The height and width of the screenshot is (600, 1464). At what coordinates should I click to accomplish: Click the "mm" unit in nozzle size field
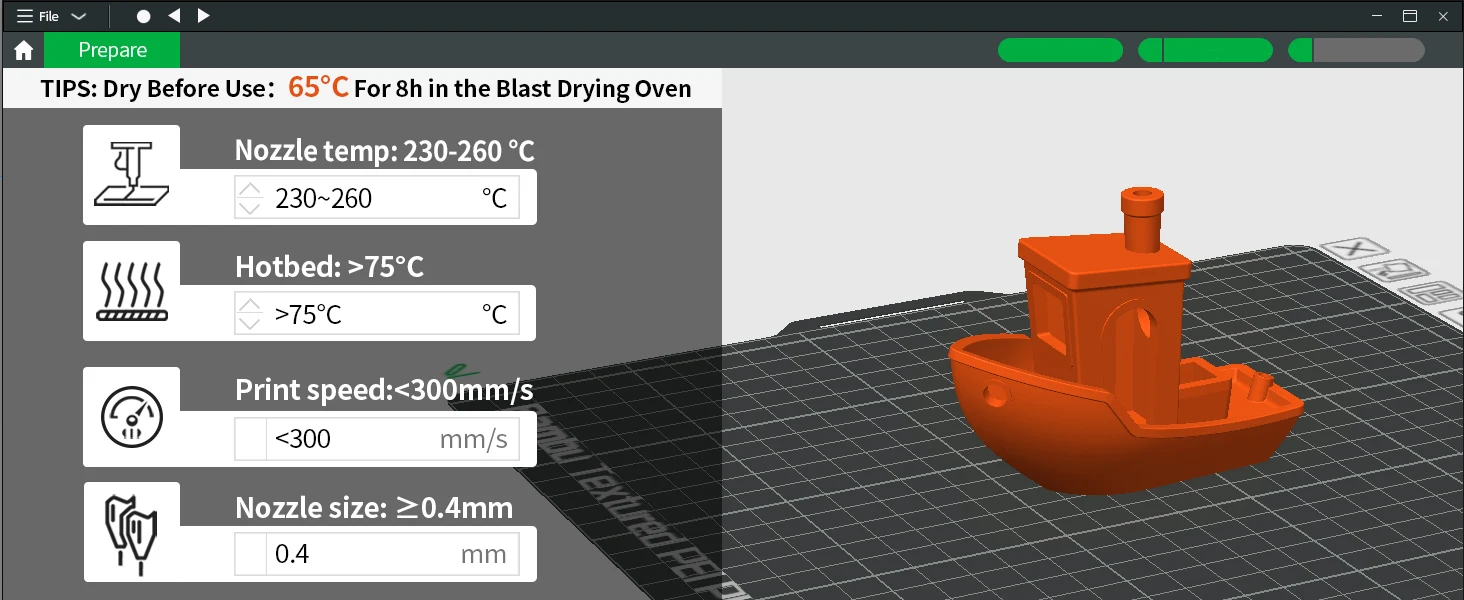[x=484, y=555]
